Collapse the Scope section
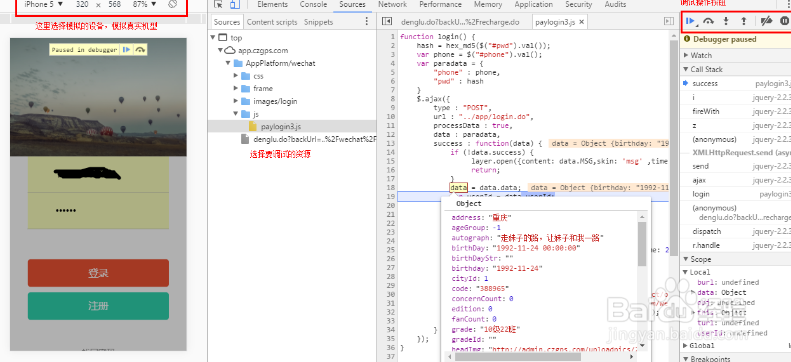791x362 pixels. pos(687,259)
